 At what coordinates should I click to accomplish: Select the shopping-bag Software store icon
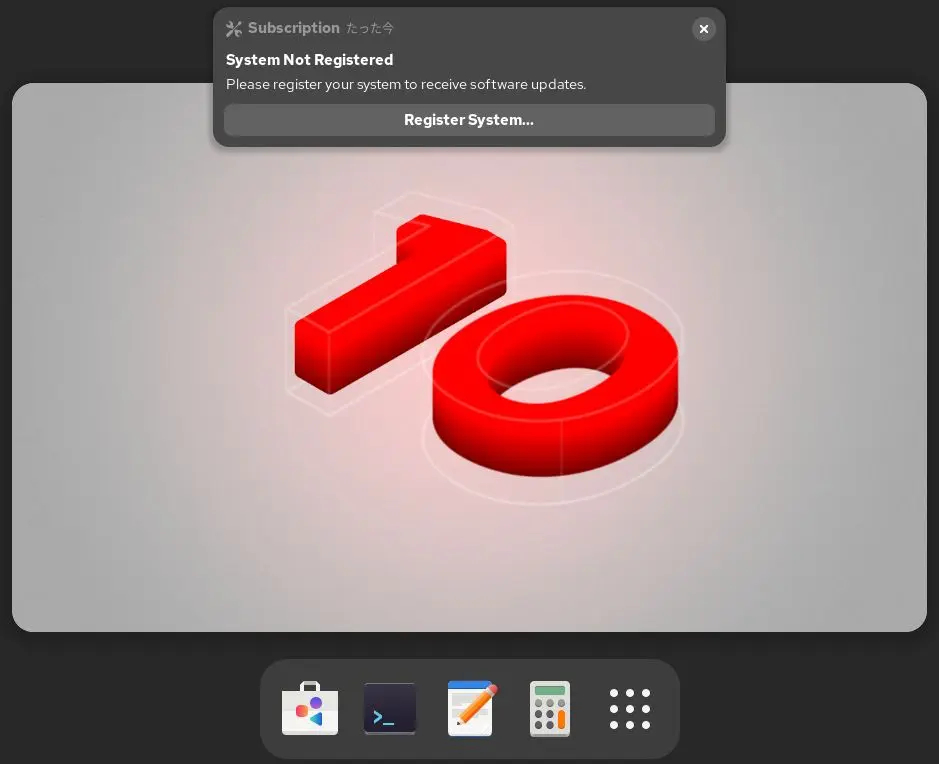[x=310, y=709]
